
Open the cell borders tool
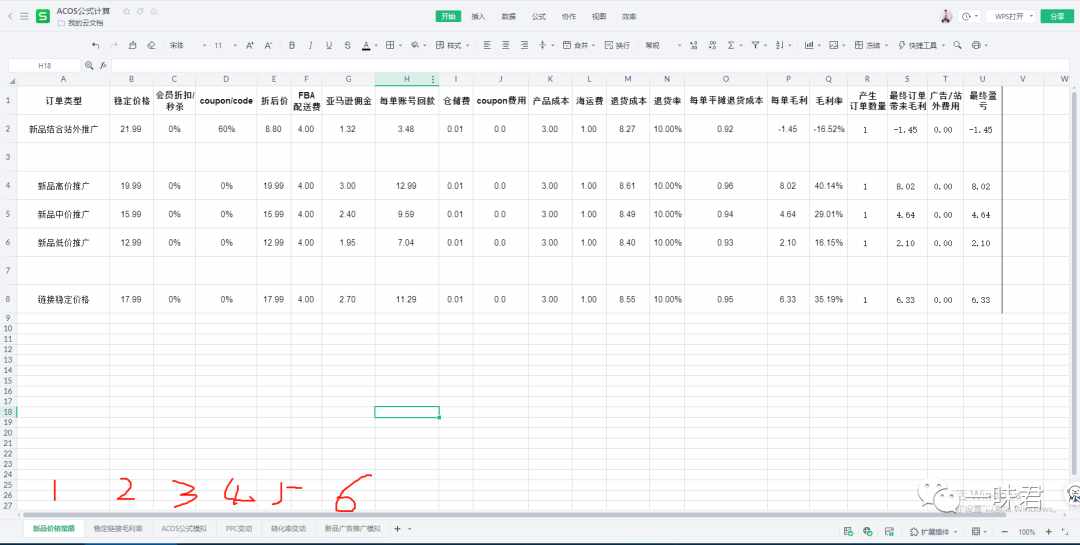coord(390,45)
